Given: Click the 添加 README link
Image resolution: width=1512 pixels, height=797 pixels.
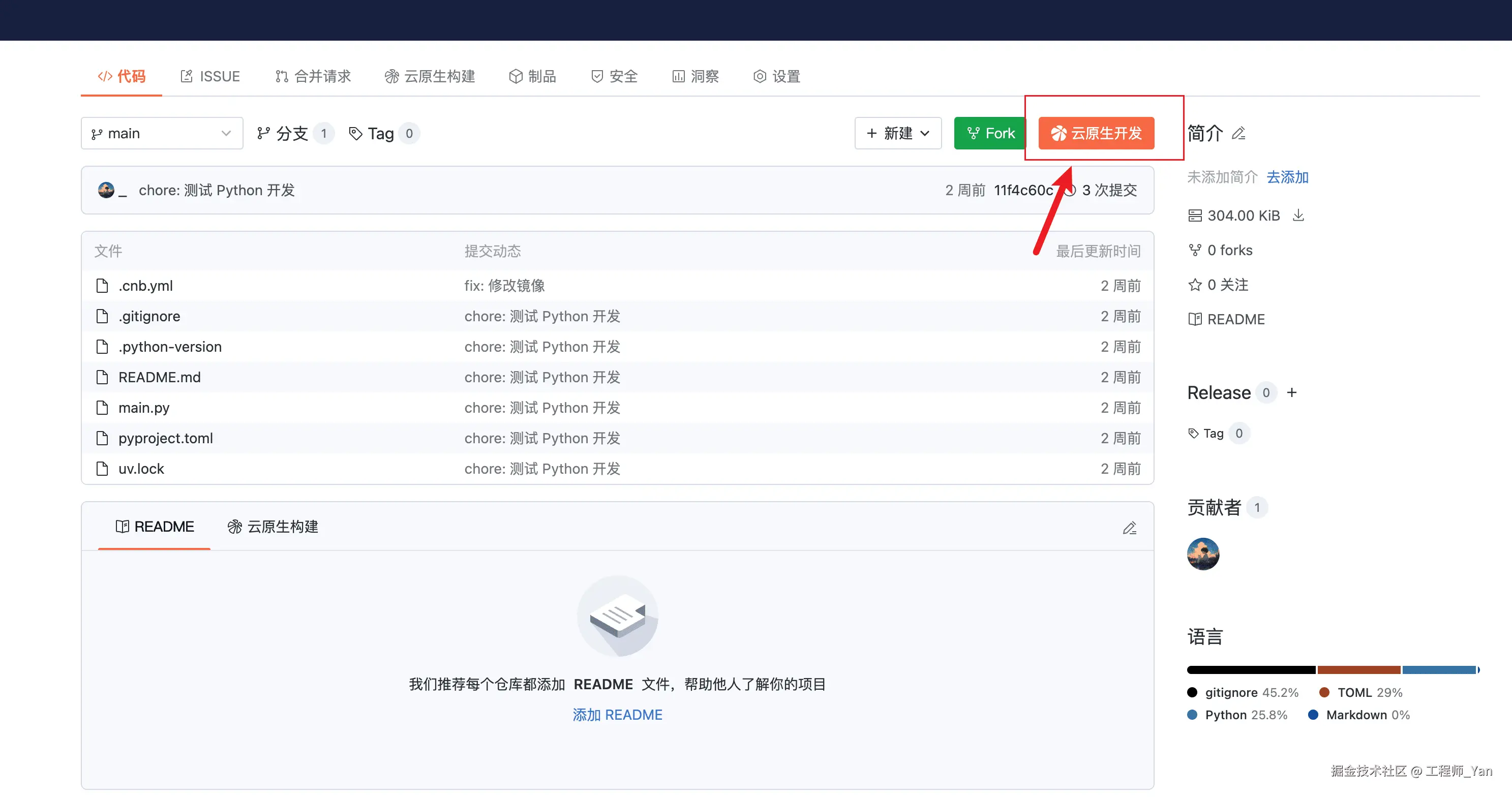Looking at the screenshot, I should (618, 714).
